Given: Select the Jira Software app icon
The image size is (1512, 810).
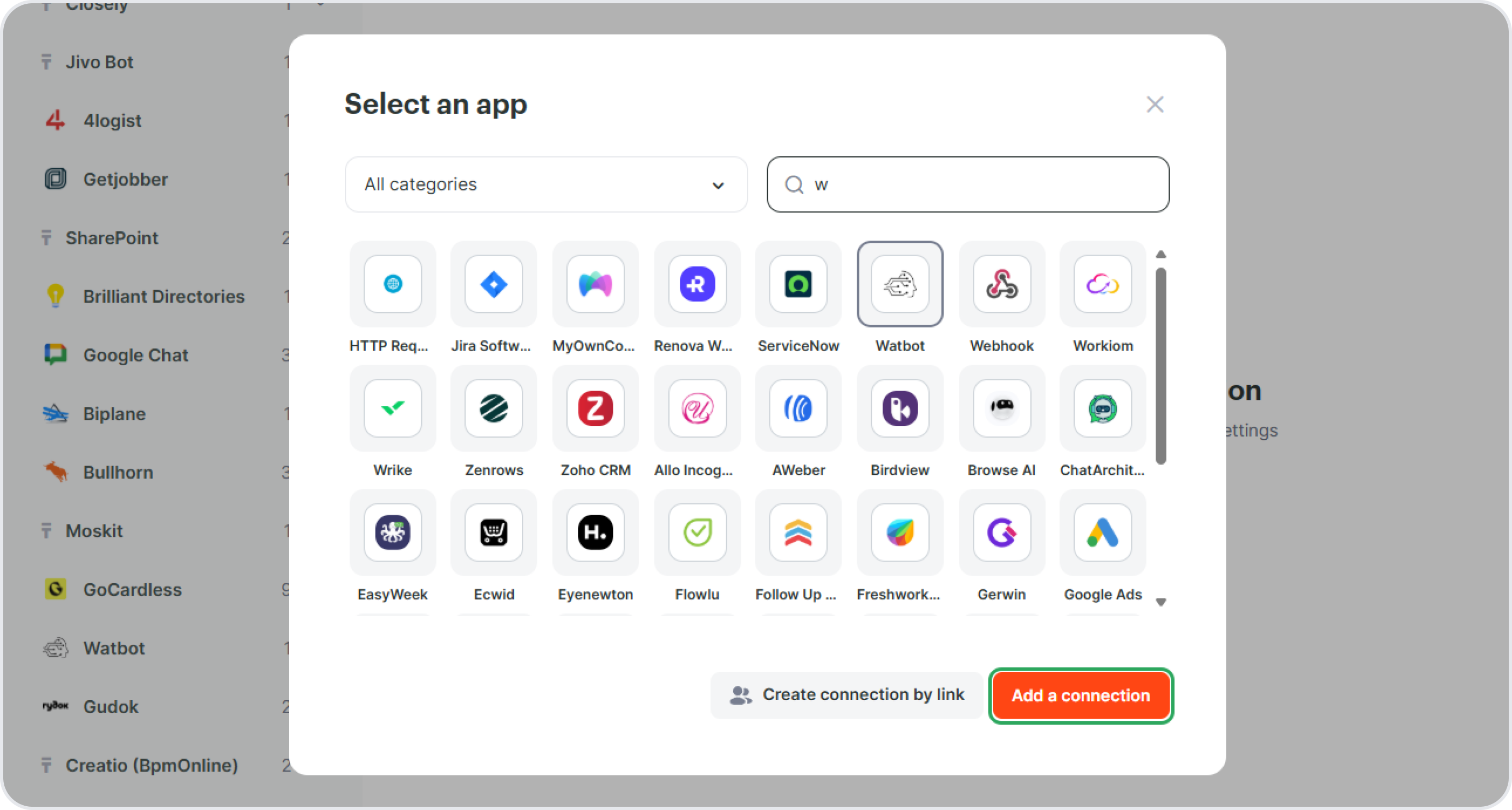Looking at the screenshot, I should click(494, 284).
